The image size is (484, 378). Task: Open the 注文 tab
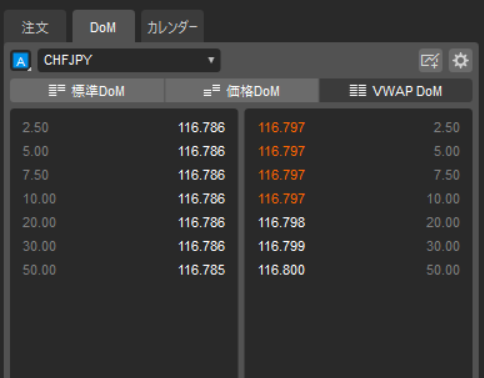[x=35, y=26]
